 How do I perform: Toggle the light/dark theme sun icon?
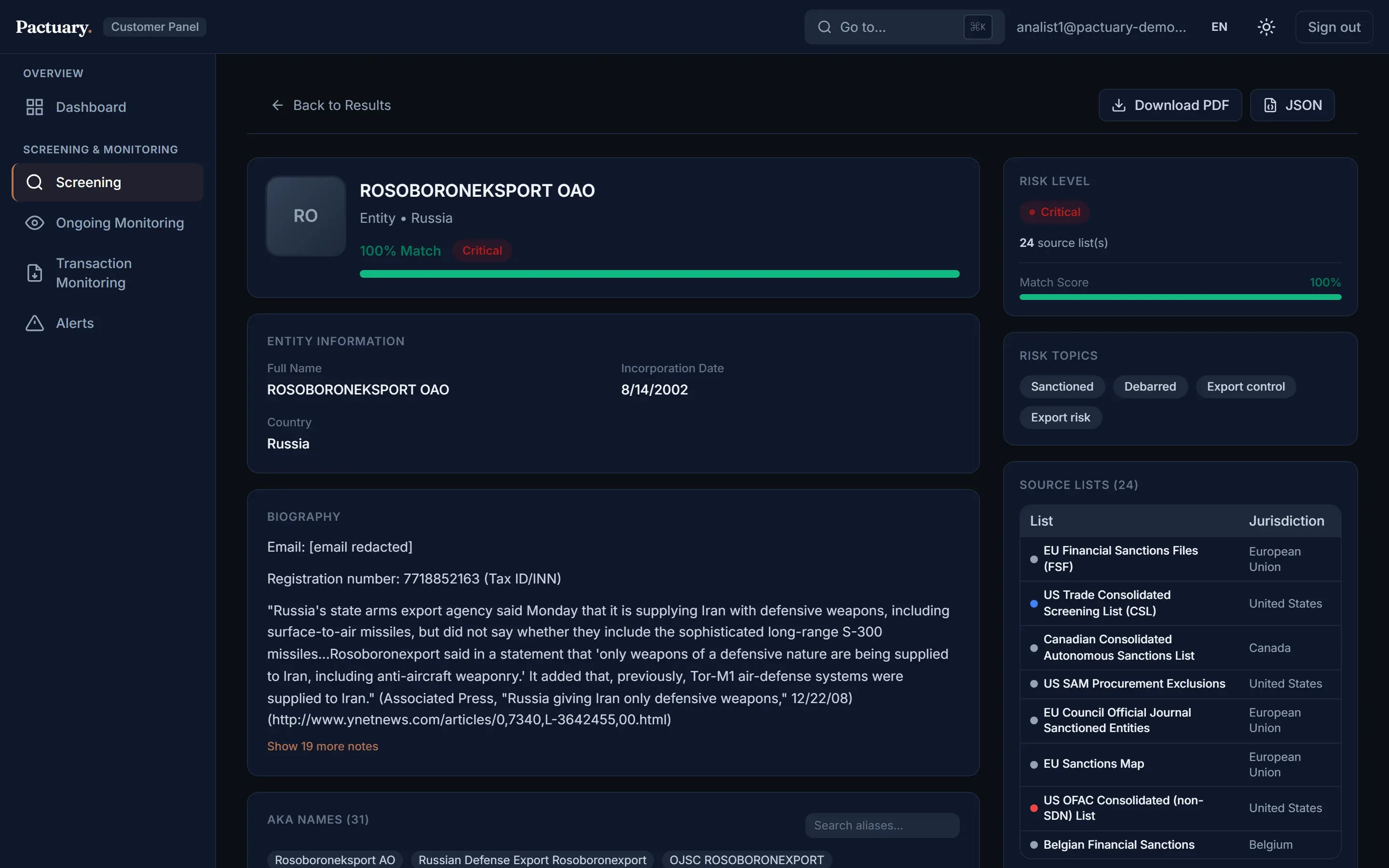1266,27
